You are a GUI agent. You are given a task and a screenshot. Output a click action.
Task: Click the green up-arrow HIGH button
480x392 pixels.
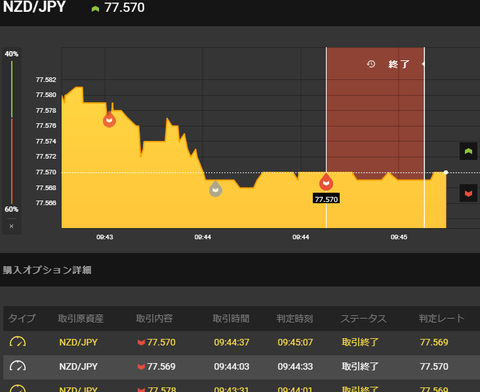(x=468, y=151)
